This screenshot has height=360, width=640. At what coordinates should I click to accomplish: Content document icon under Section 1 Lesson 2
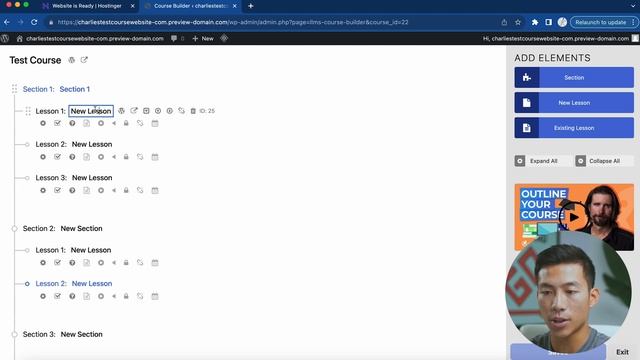[87, 157]
